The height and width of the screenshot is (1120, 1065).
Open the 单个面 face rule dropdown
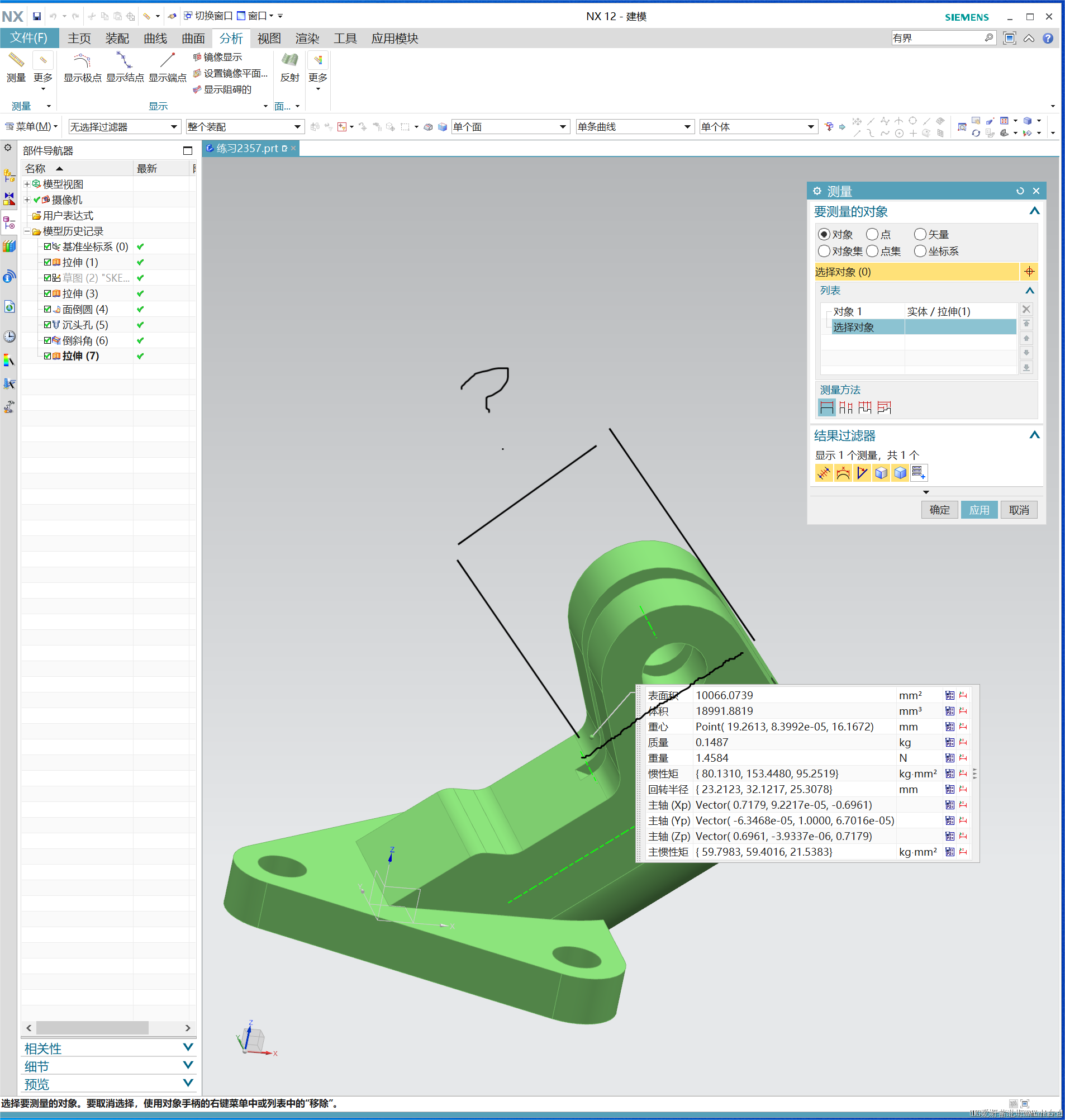pos(510,127)
